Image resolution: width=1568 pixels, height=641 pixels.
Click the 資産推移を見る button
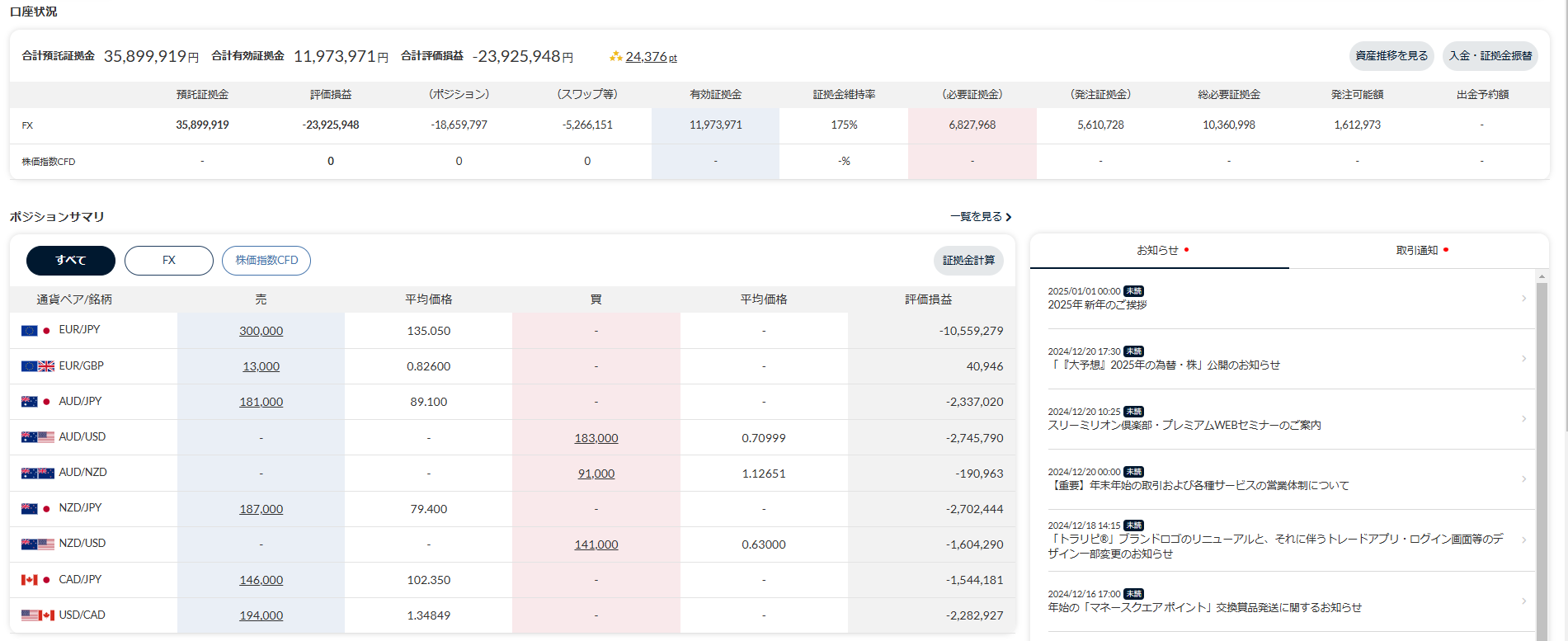coord(1391,56)
